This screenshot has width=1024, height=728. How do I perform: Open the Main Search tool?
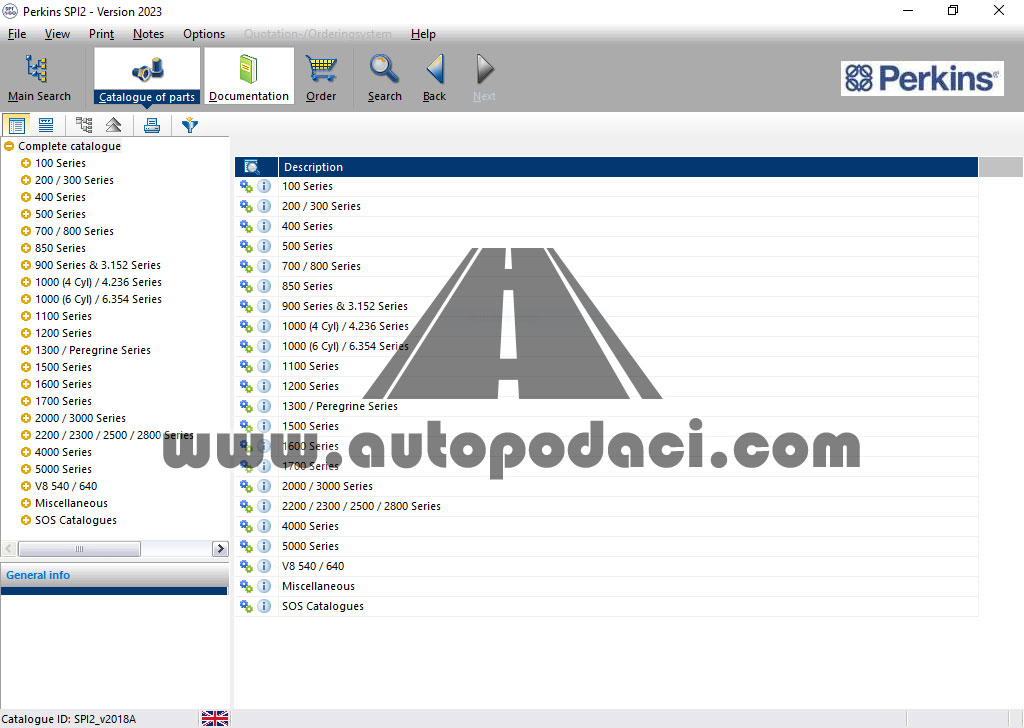click(x=39, y=78)
